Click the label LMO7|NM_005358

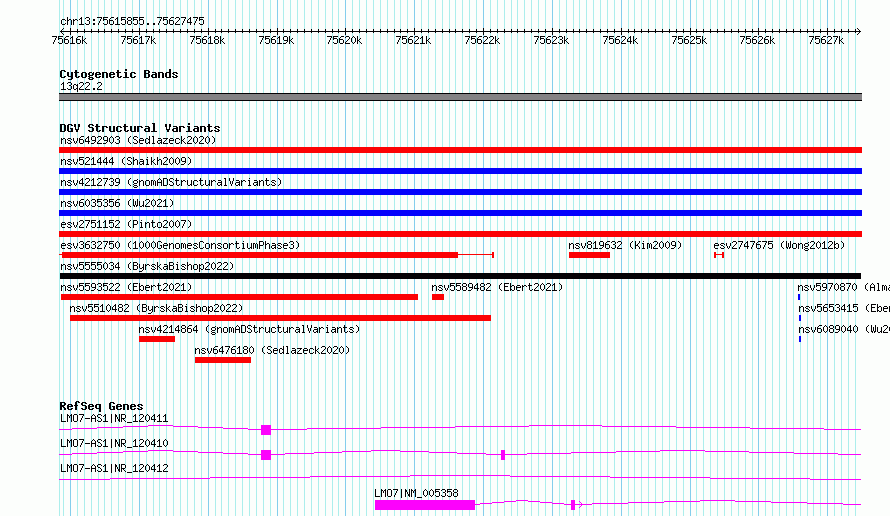(x=416, y=493)
